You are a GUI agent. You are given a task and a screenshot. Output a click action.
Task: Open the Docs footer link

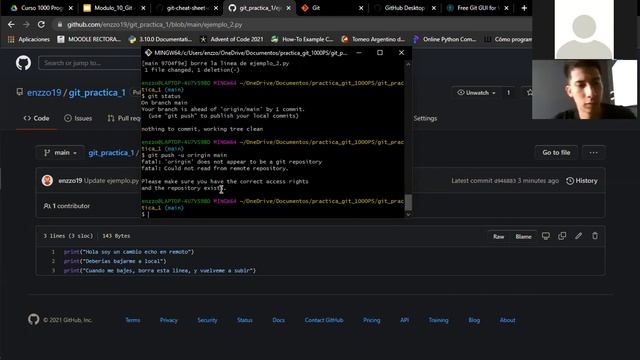tap(278, 320)
